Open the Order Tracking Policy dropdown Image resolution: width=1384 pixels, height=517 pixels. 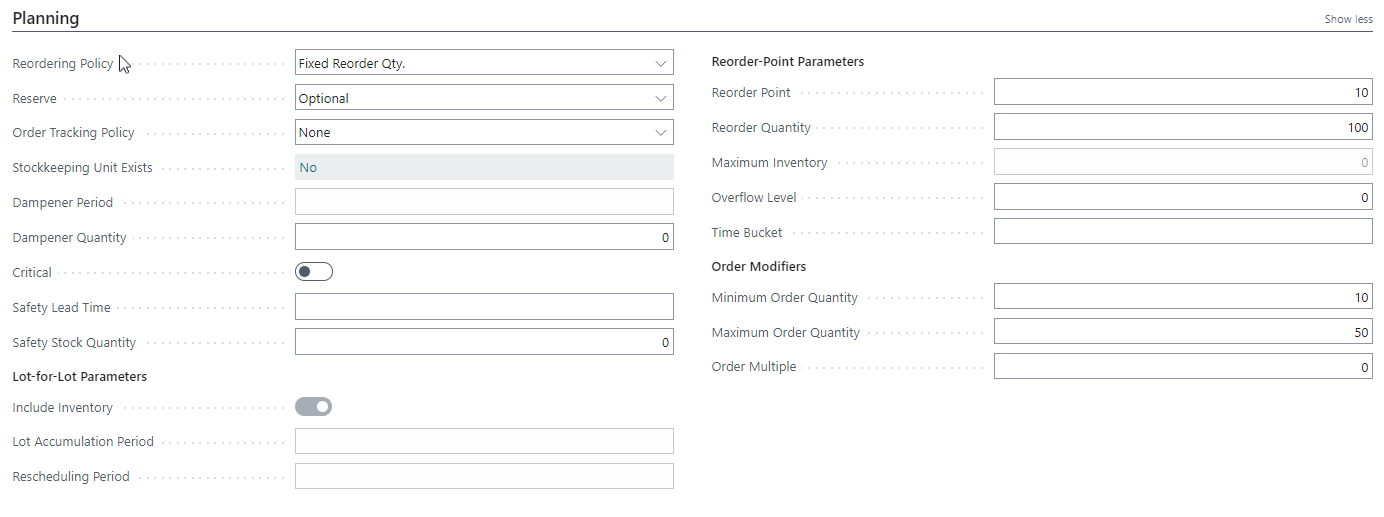484,132
